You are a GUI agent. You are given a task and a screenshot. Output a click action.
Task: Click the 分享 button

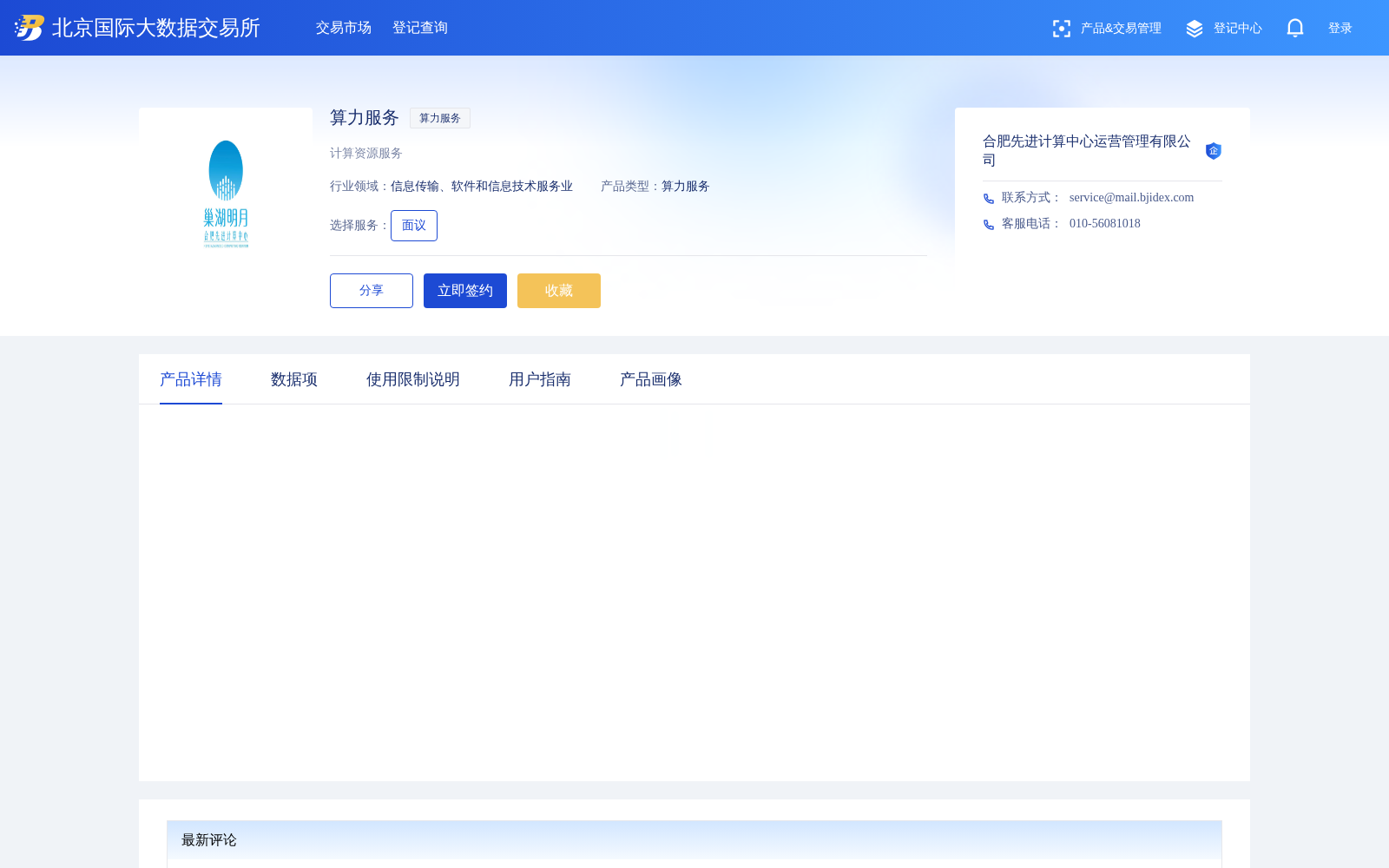click(x=372, y=291)
